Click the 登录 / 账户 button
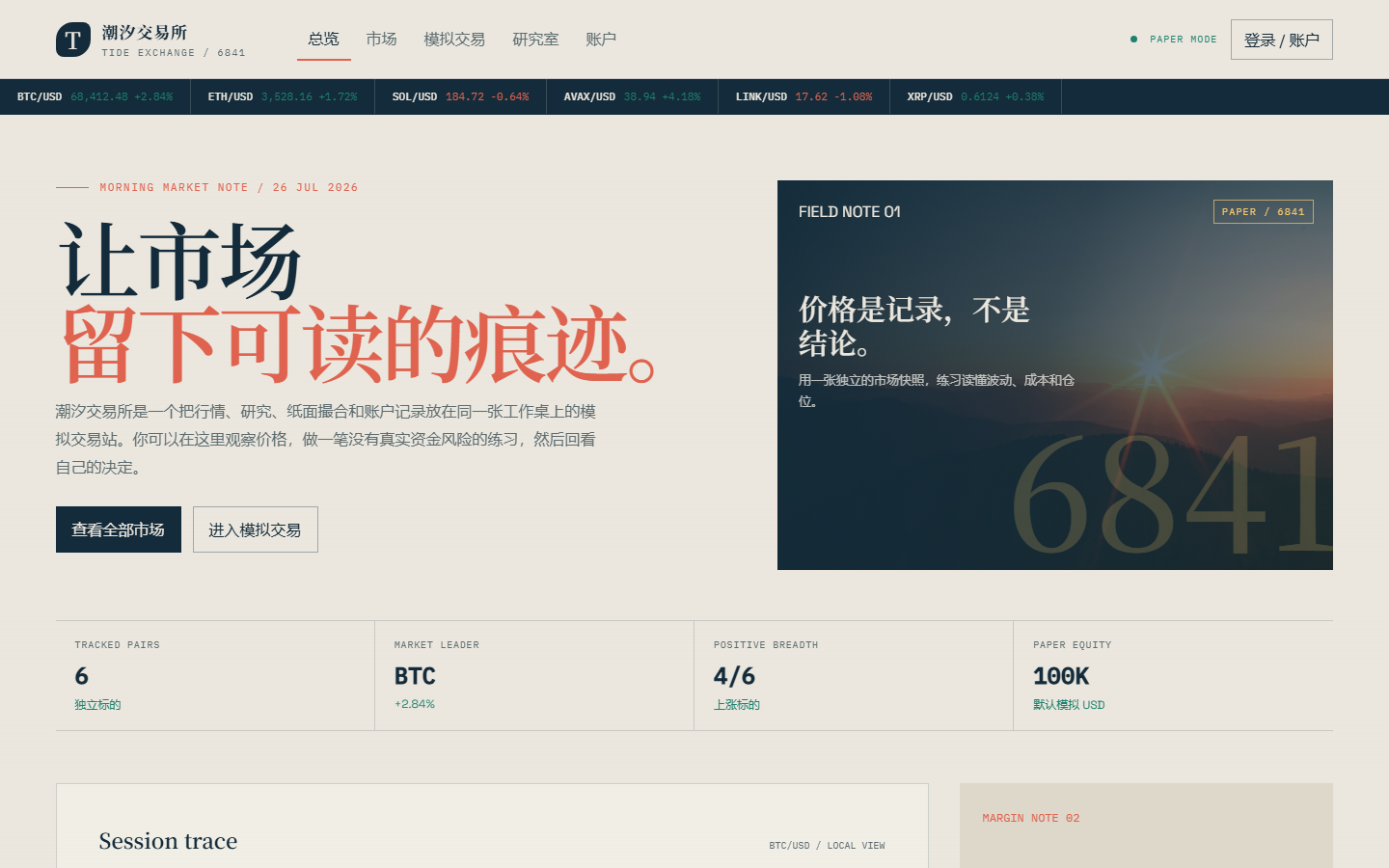This screenshot has height=868, width=1389. (1282, 40)
